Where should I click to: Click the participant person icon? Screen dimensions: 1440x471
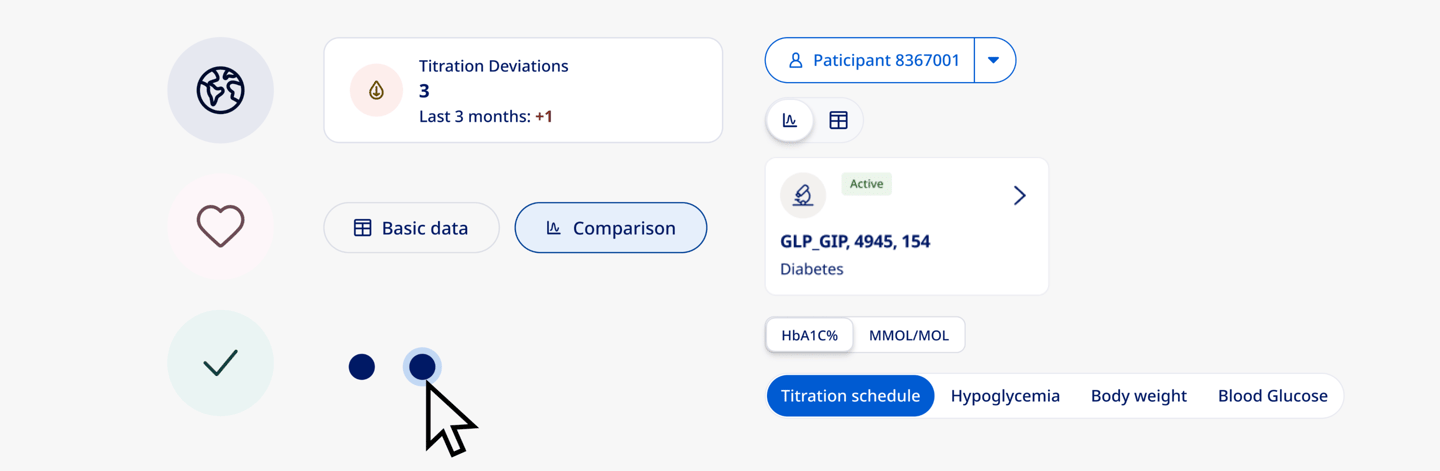coord(796,61)
